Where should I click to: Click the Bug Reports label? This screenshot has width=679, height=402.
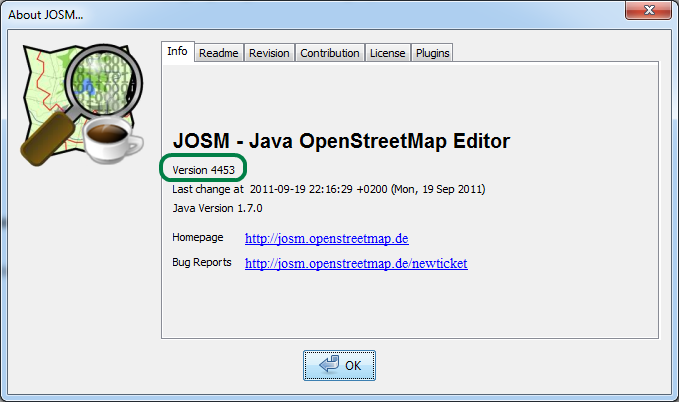coord(202,262)
